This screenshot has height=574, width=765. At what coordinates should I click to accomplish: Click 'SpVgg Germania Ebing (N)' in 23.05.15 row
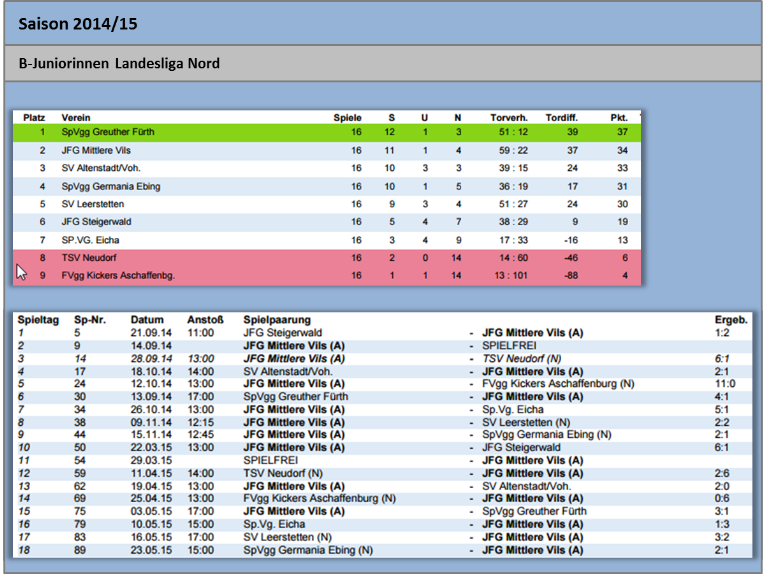pyautogui.click(x=308, y=550)
